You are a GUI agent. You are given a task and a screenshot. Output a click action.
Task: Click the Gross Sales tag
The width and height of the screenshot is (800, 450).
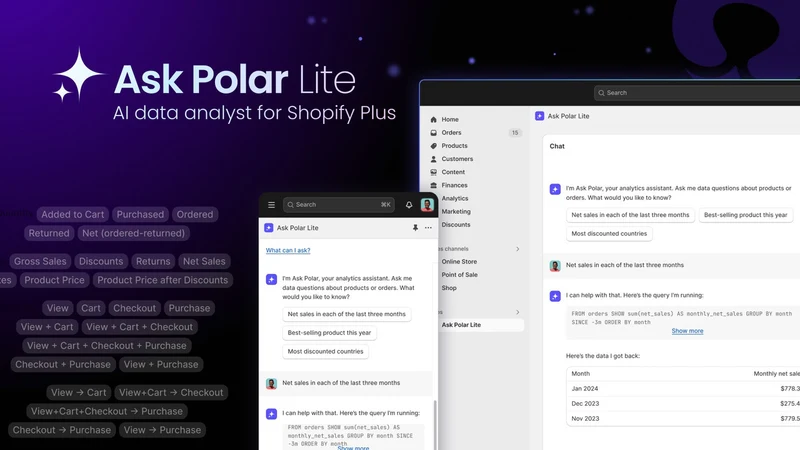[x=40, y=261]
